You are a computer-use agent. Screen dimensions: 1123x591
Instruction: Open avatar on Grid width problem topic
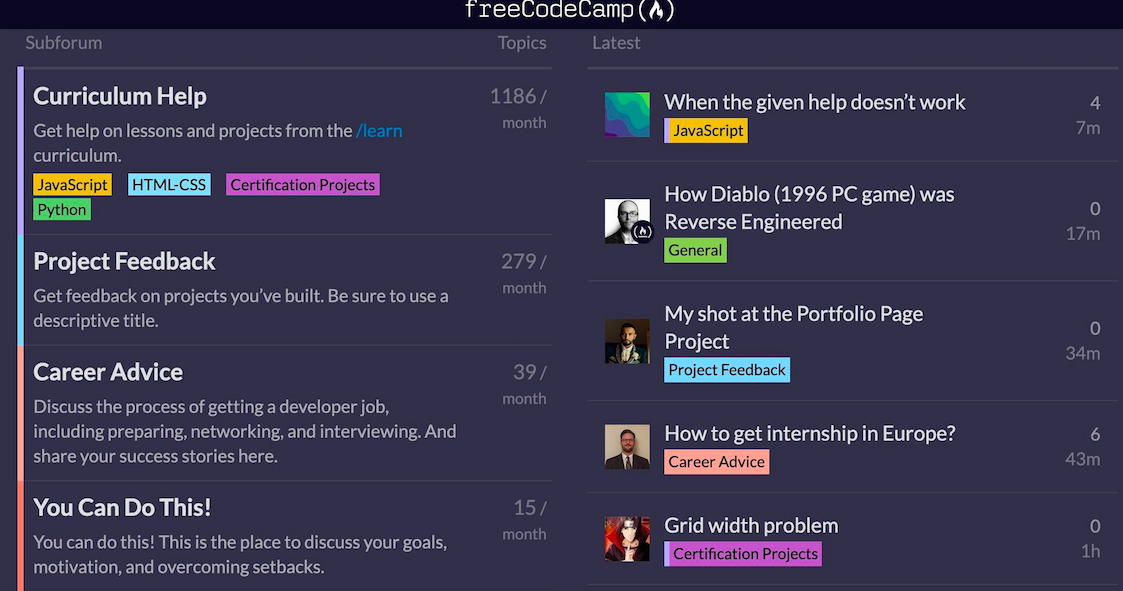[627, 539]
